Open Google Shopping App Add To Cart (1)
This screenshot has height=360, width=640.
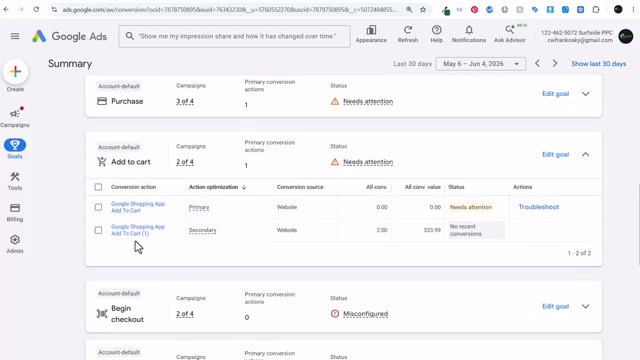tap(138, 230)
